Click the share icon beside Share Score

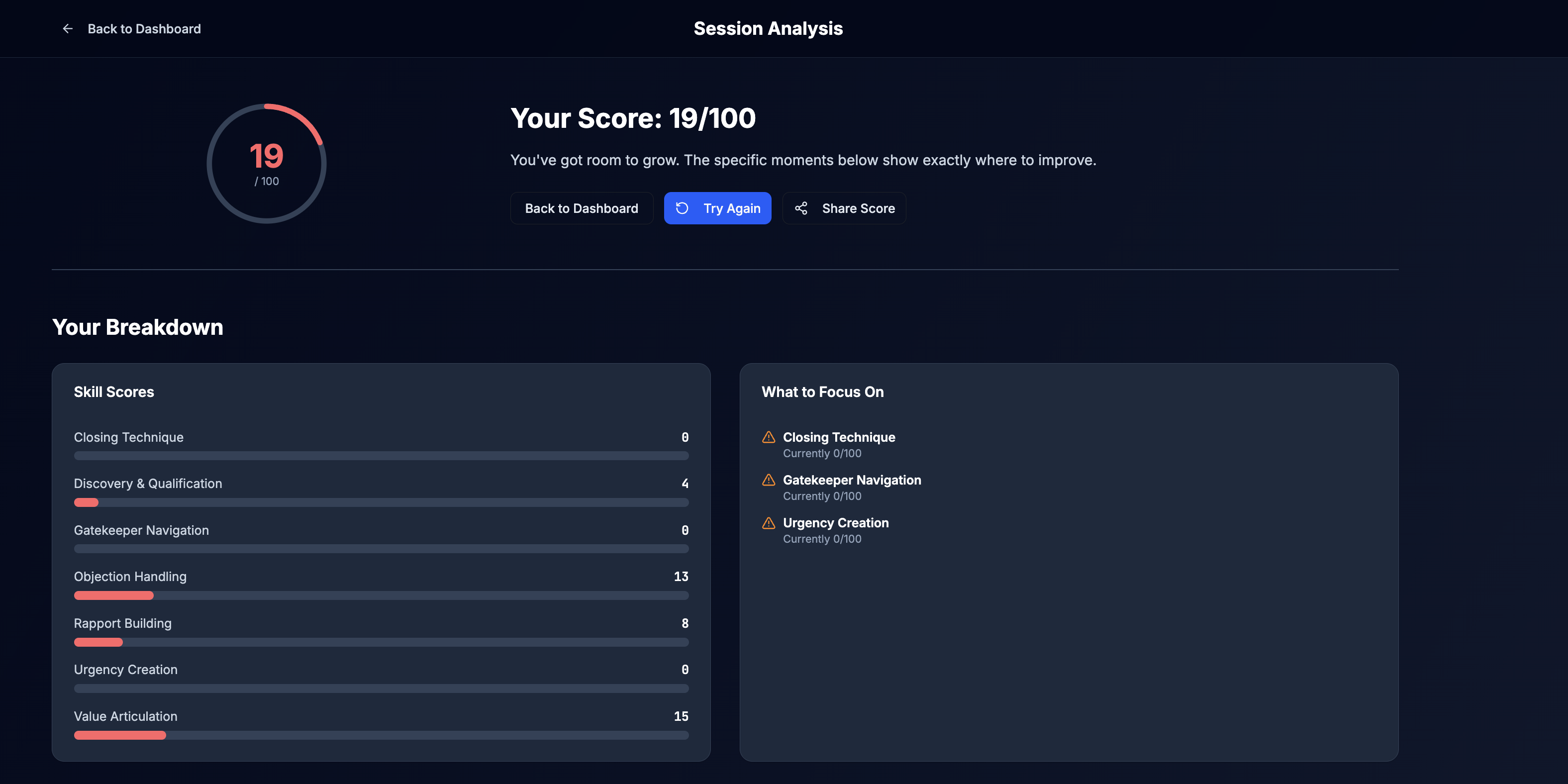pyautogui.click(x=801, y=208)
